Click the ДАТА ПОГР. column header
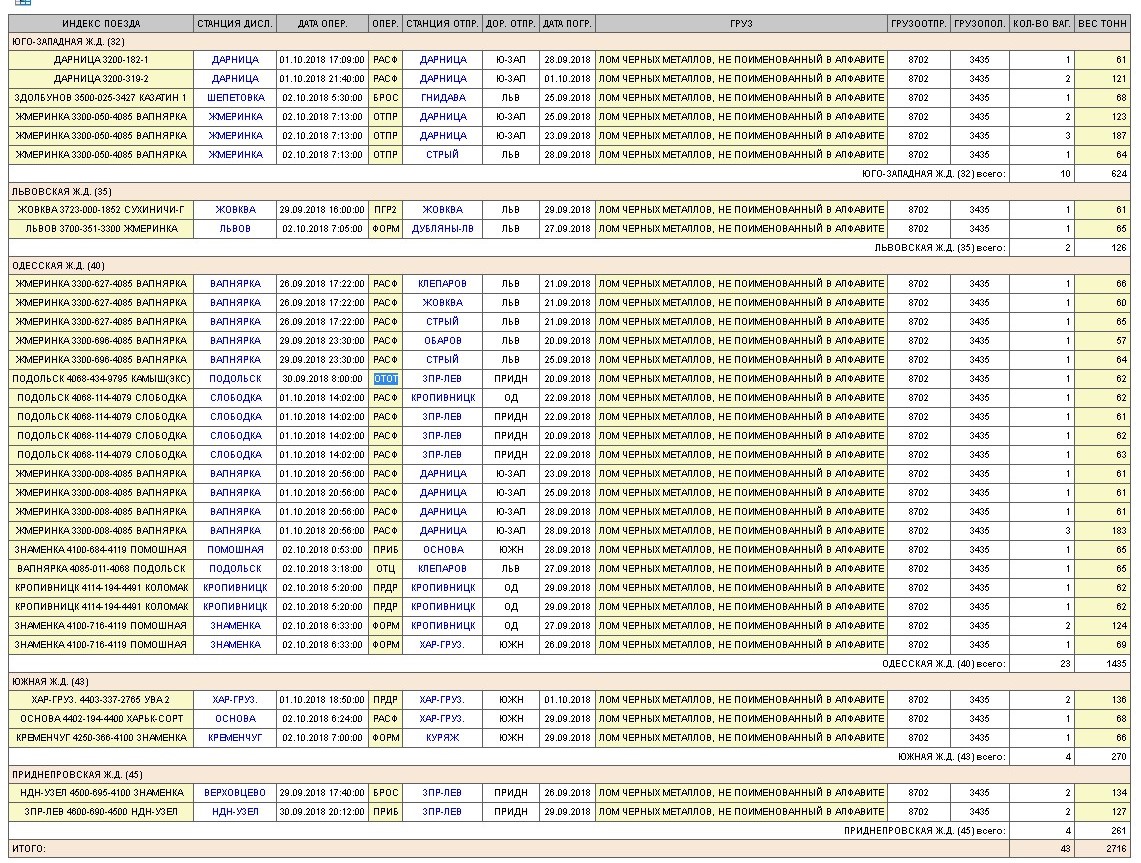1141x863 pixels. point(568,23)
